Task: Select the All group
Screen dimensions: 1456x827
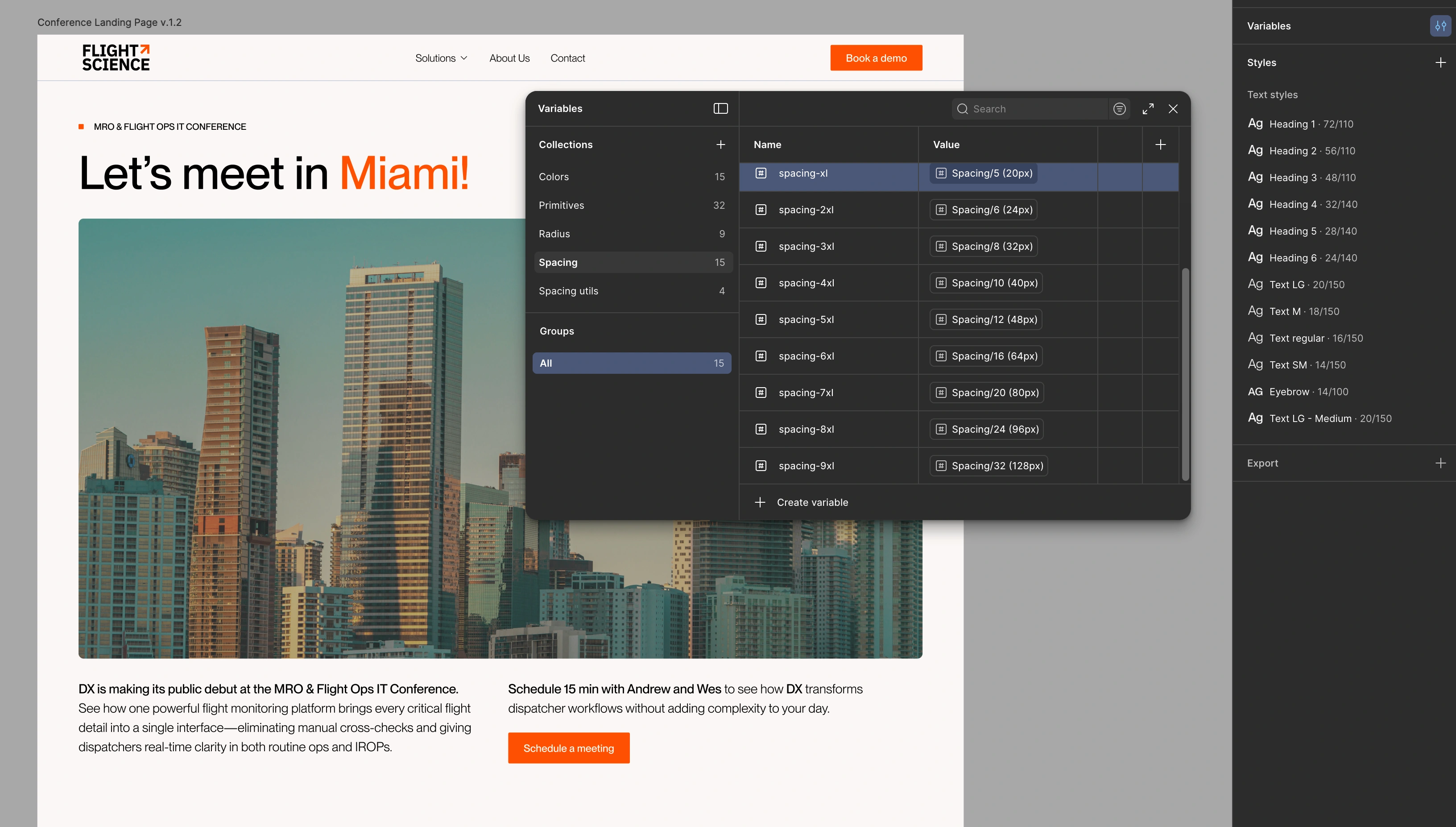Action: 632,363
